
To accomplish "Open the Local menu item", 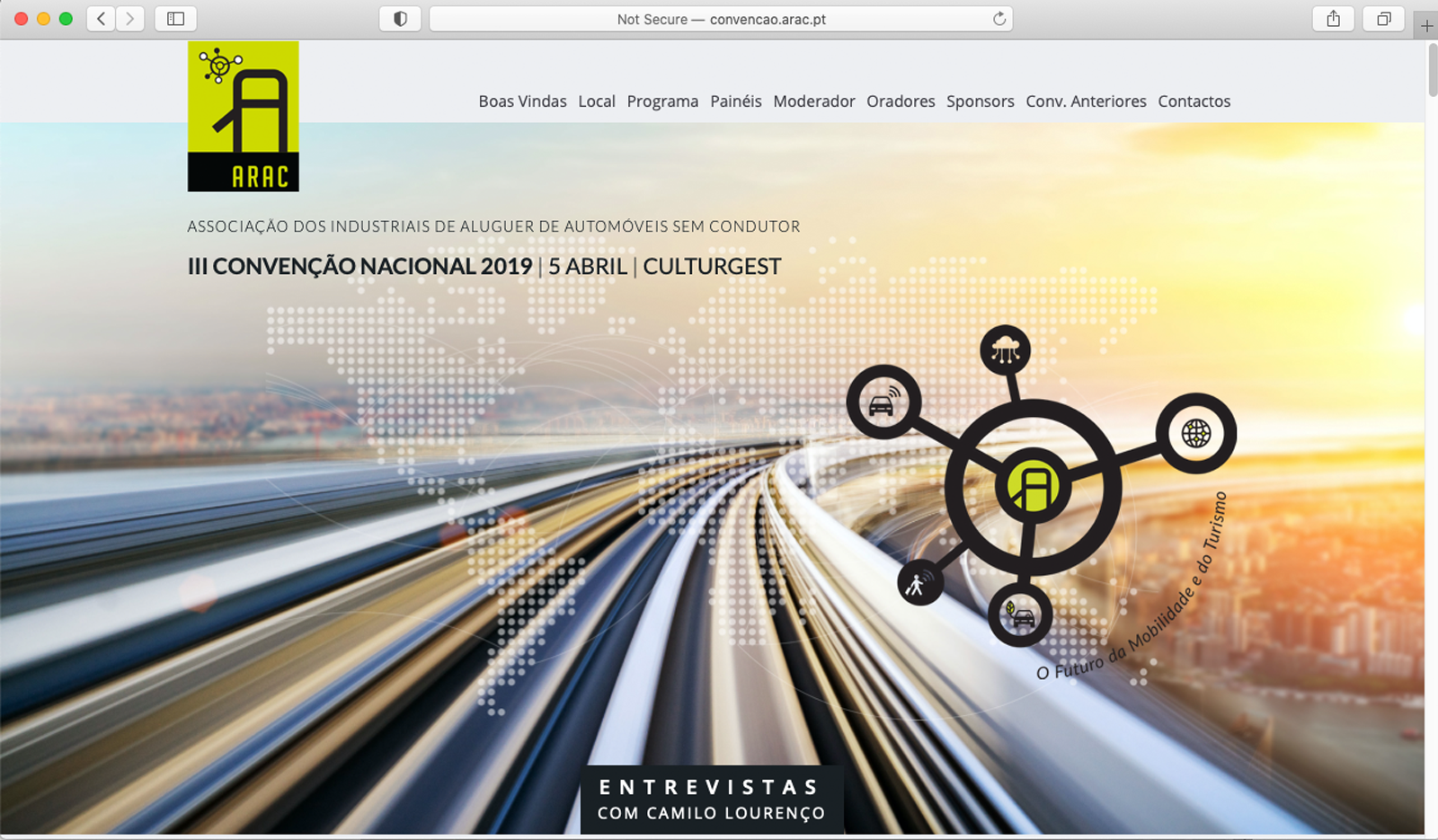I will click(597, 102).
